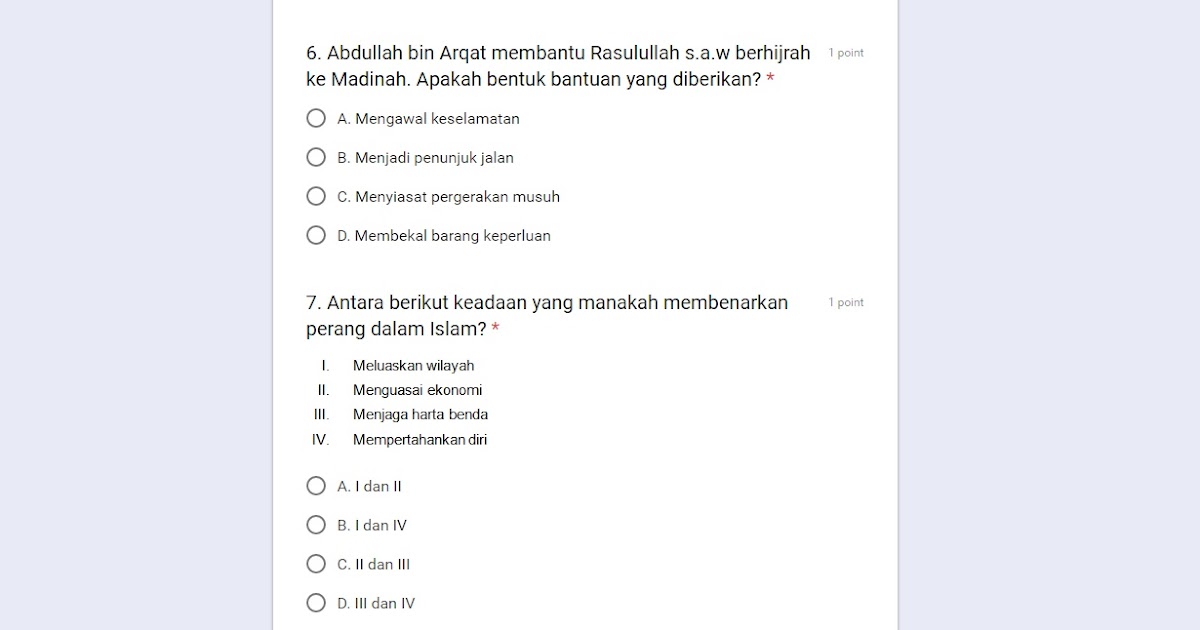This screenshot has height=630, width=1200.
Task: Click the 1 point label for question 6
Action: (846, 53)
